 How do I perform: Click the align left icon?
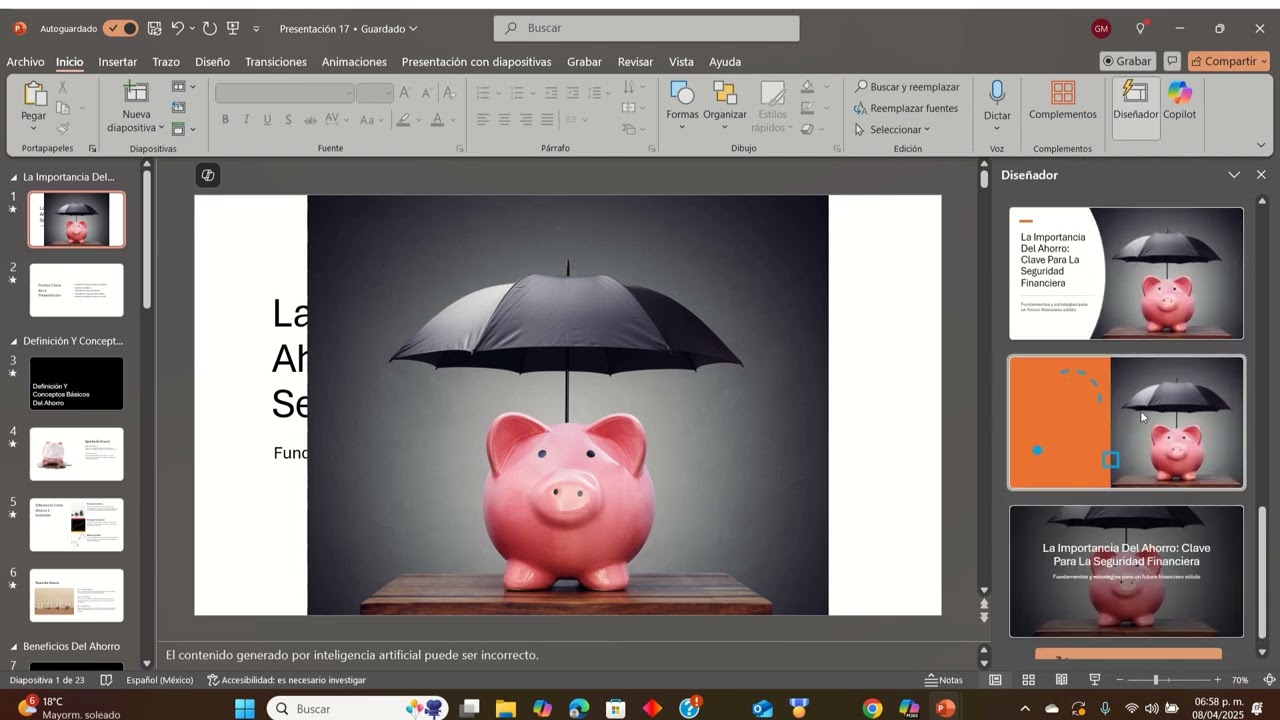click(x=483, y=120)
